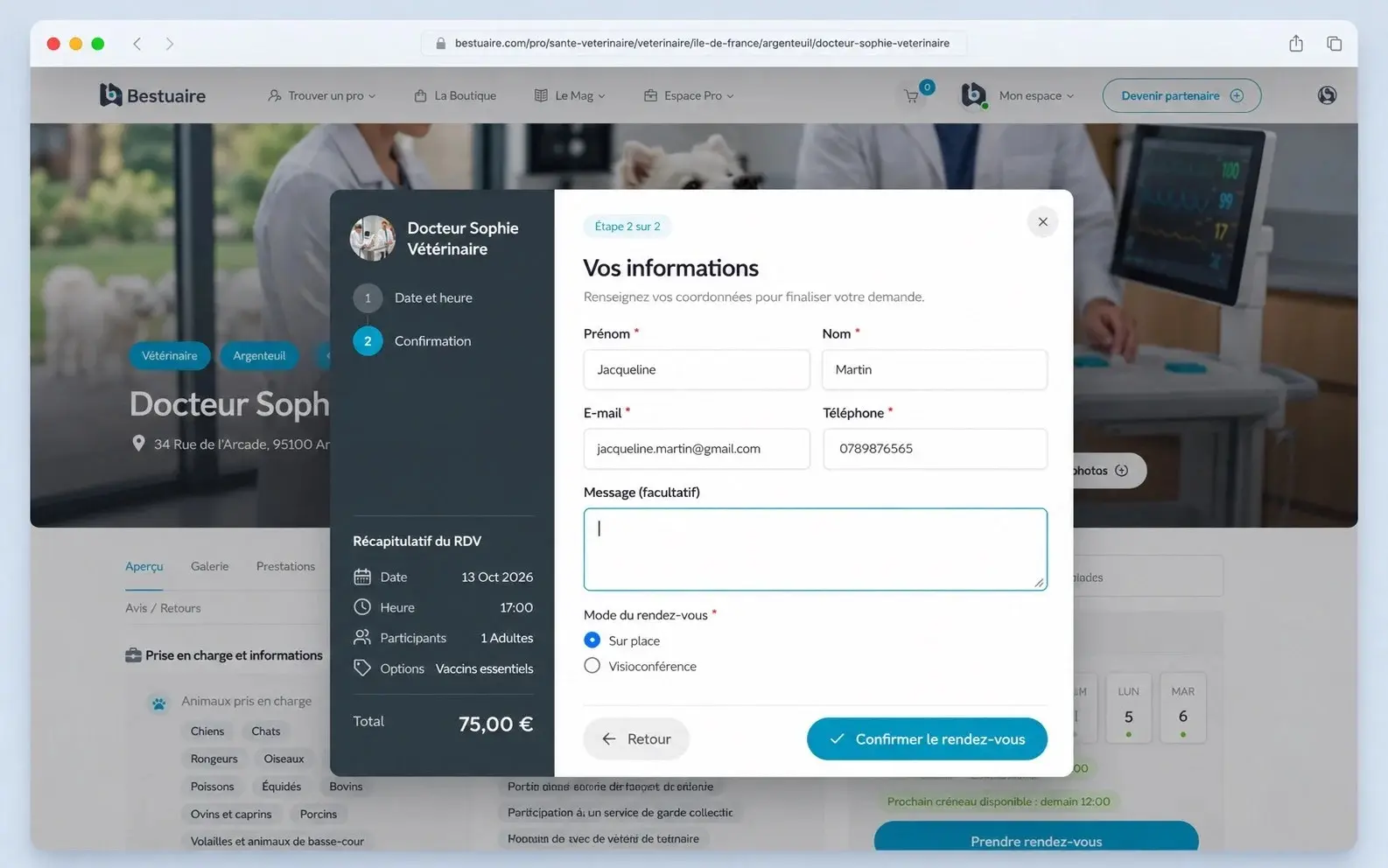The image size is (1388, 868).
Task: Go to step 1 Date et heure
Action: point(413,297)
